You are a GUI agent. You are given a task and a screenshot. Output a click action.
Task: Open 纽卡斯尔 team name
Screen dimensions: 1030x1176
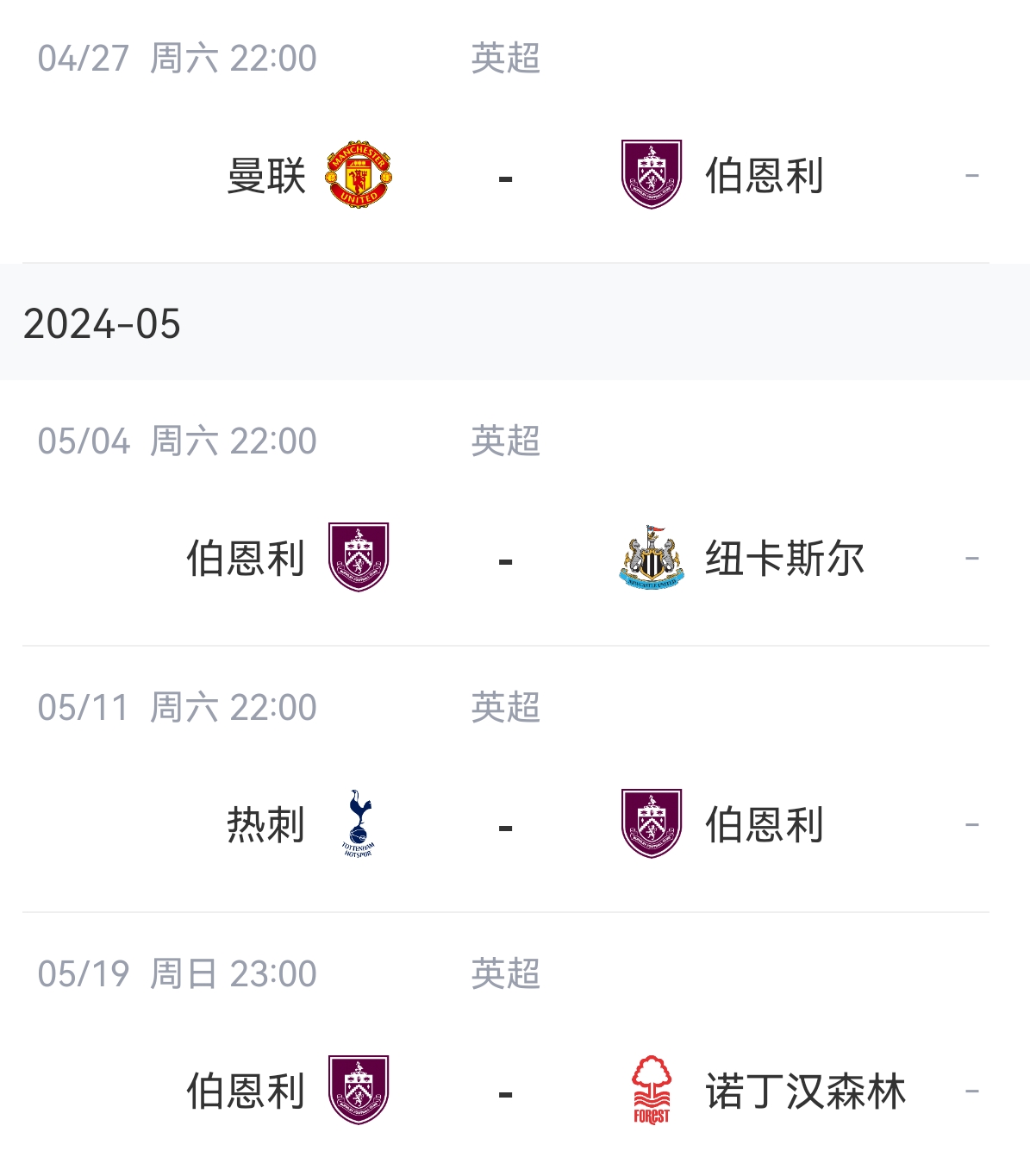coord(785,559)
